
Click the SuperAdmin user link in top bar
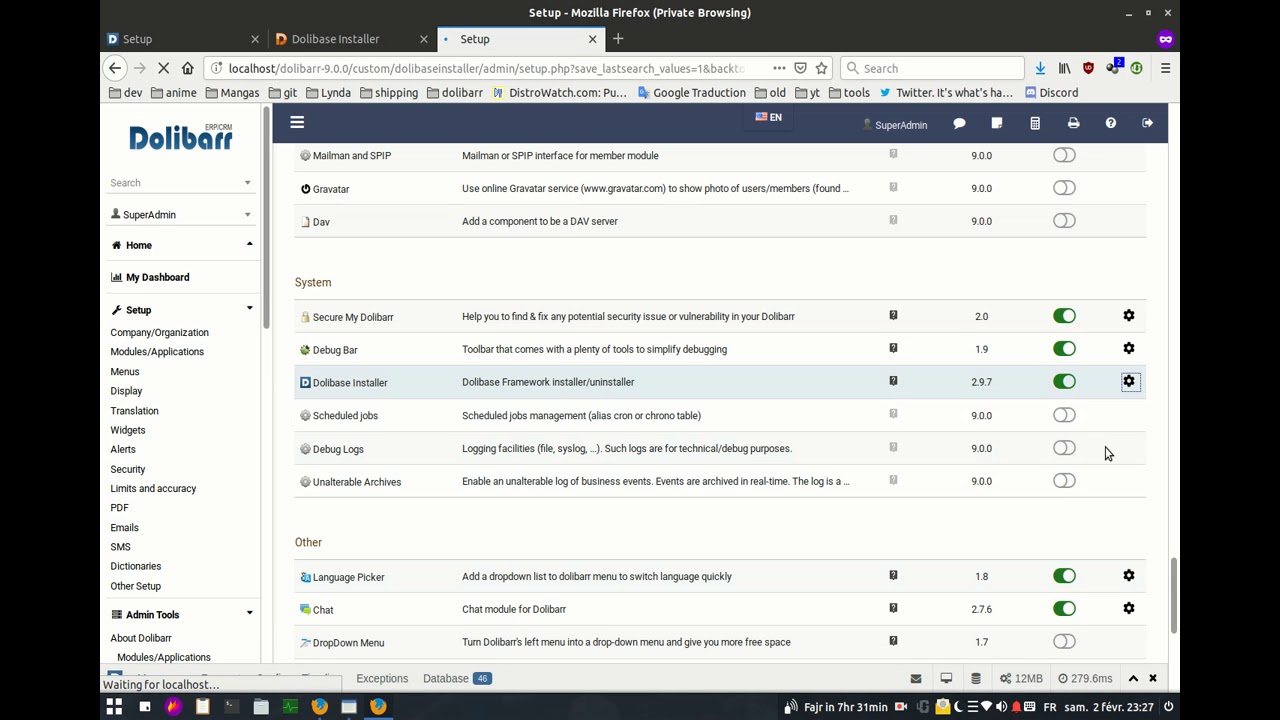coord(895,125)
